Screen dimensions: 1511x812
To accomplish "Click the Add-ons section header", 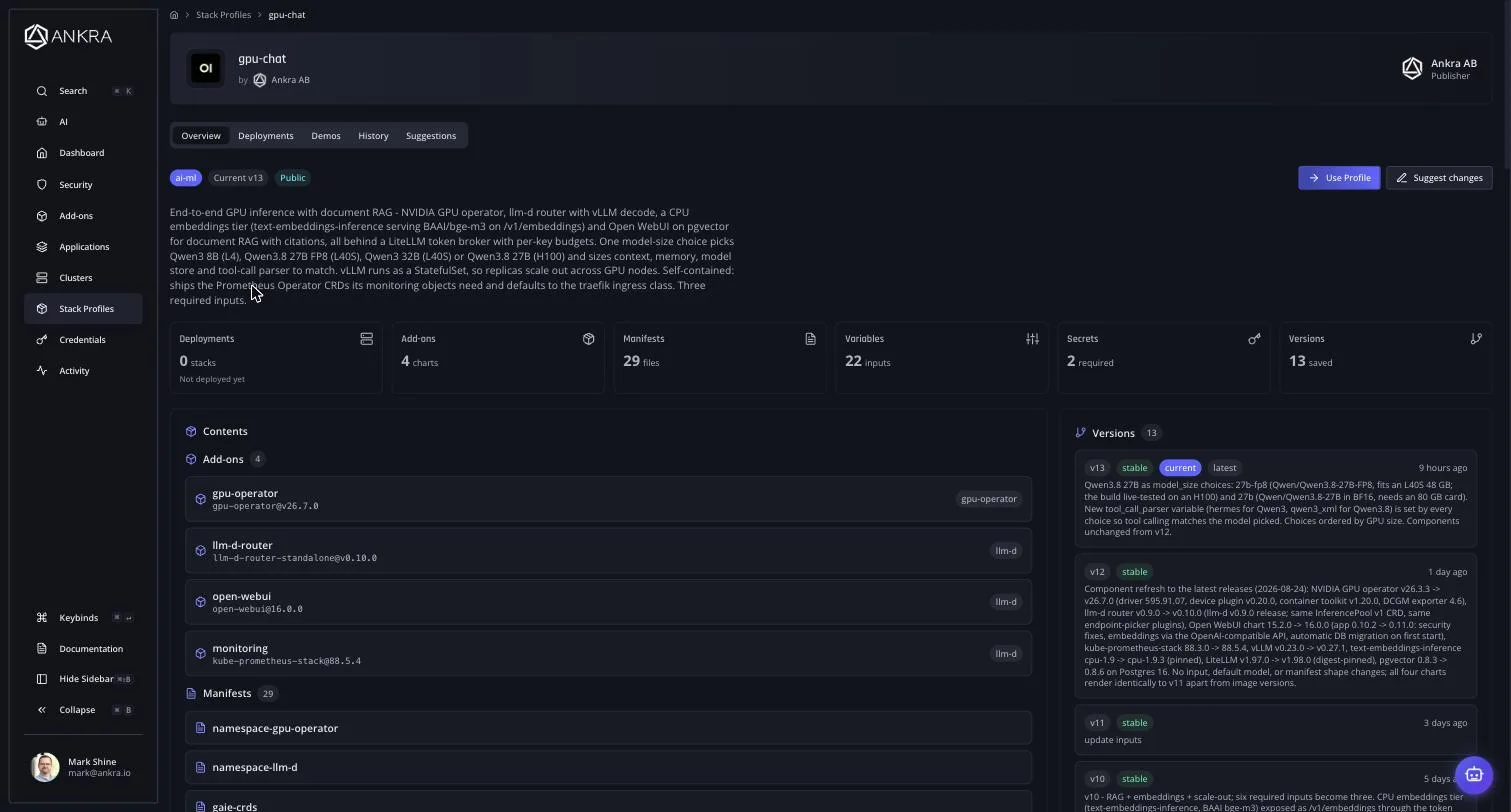I will (x=223, y=459).
